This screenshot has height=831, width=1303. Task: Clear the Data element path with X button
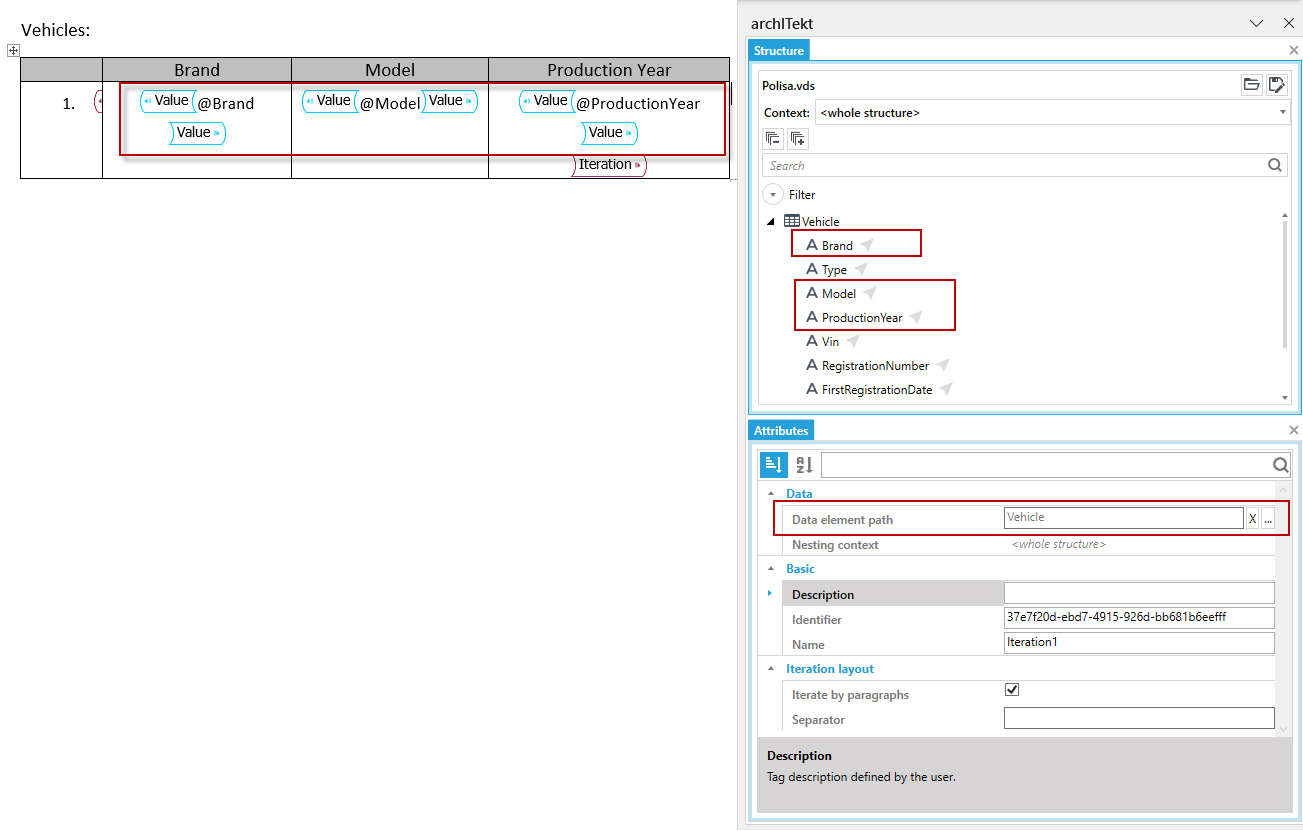coord(1252,519)
